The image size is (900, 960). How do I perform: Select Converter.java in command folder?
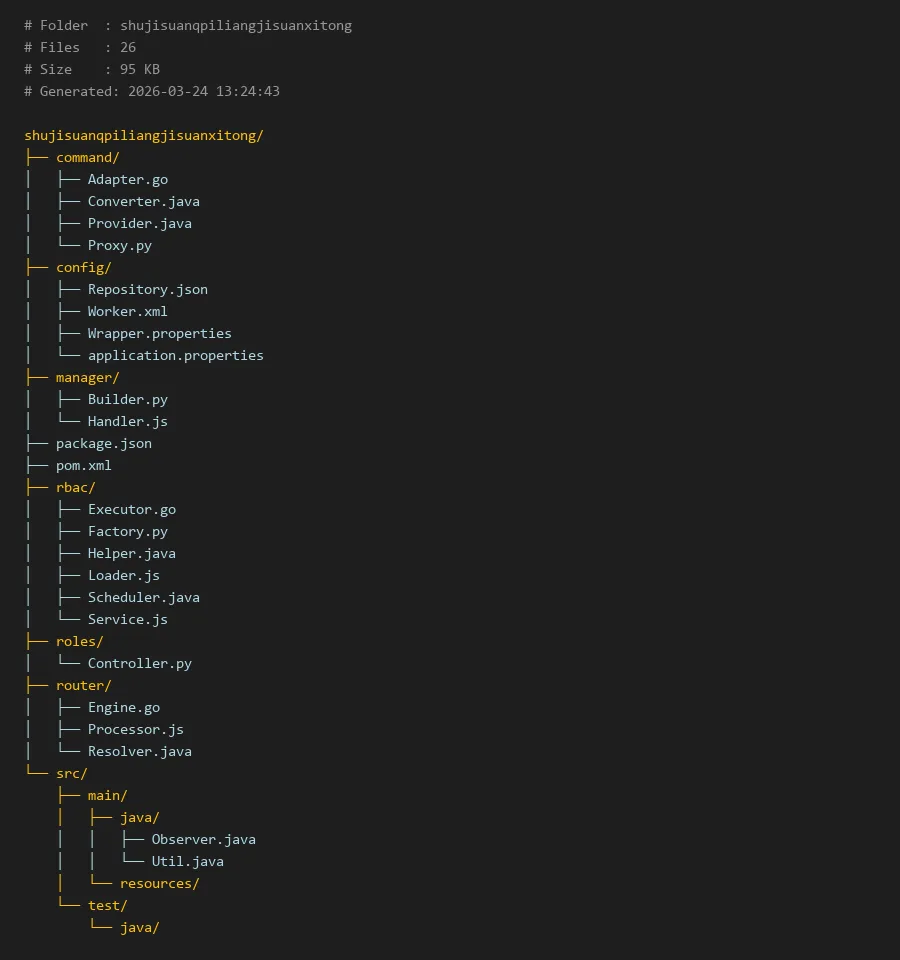143,201
